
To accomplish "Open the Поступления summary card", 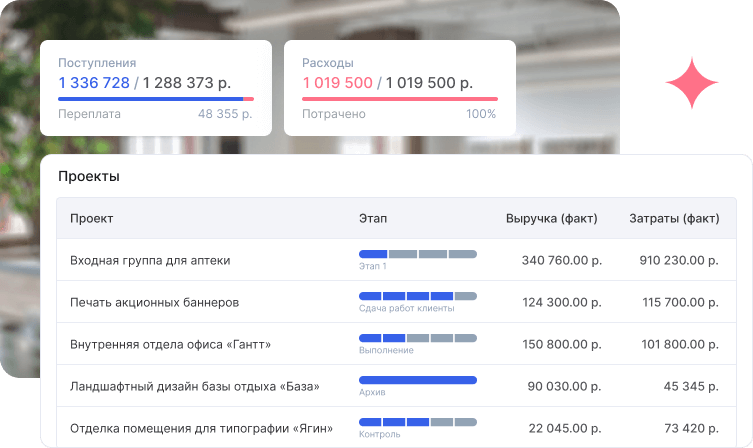I will (155, 88).
